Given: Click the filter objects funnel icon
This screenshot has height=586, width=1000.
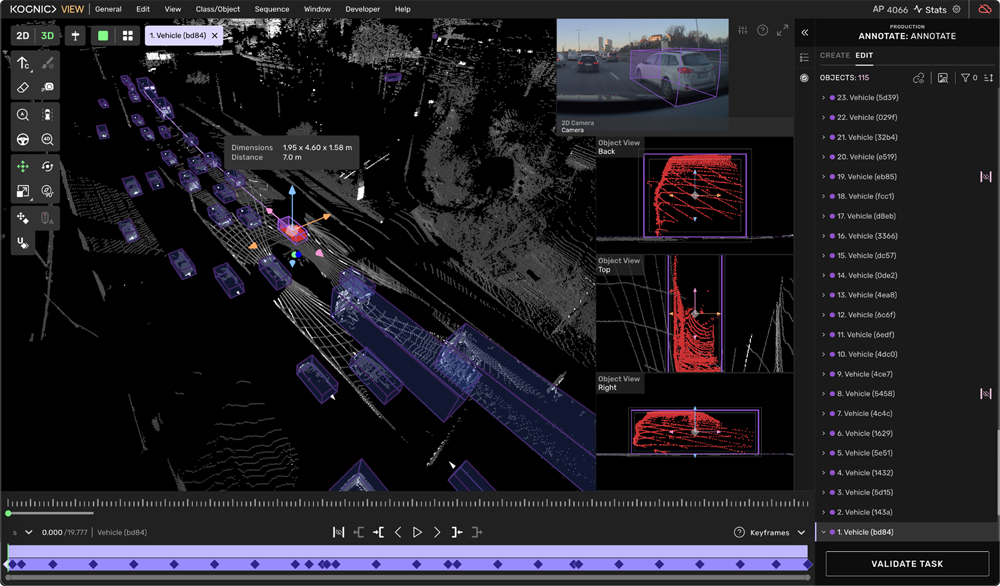Looking at the screenshot, I should pos(965,78).
